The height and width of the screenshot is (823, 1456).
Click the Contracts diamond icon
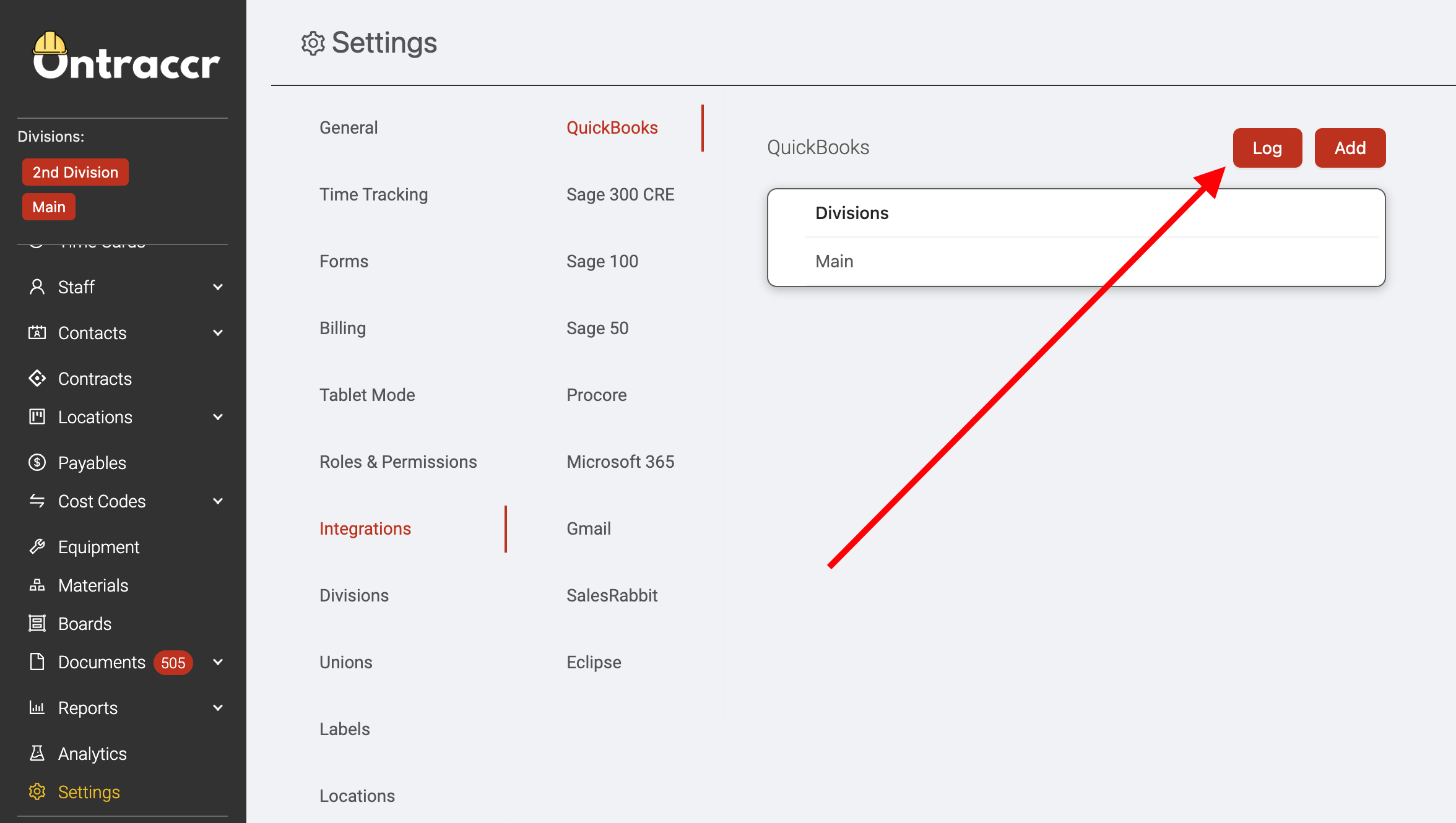(x=37, y=378)
